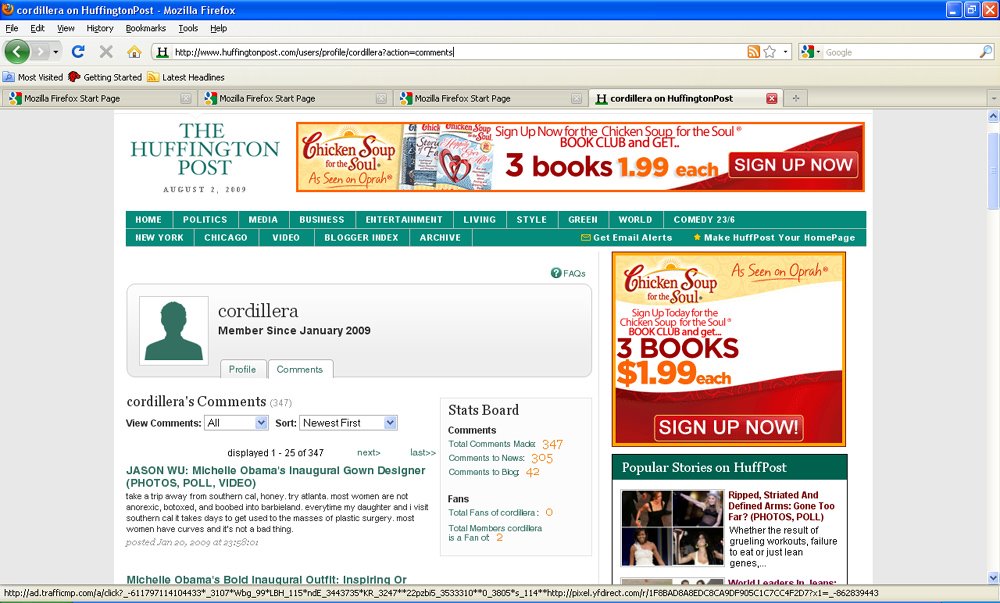The image size is (1000, 603).
Task: Open the Tools menu
Action: 188,28
